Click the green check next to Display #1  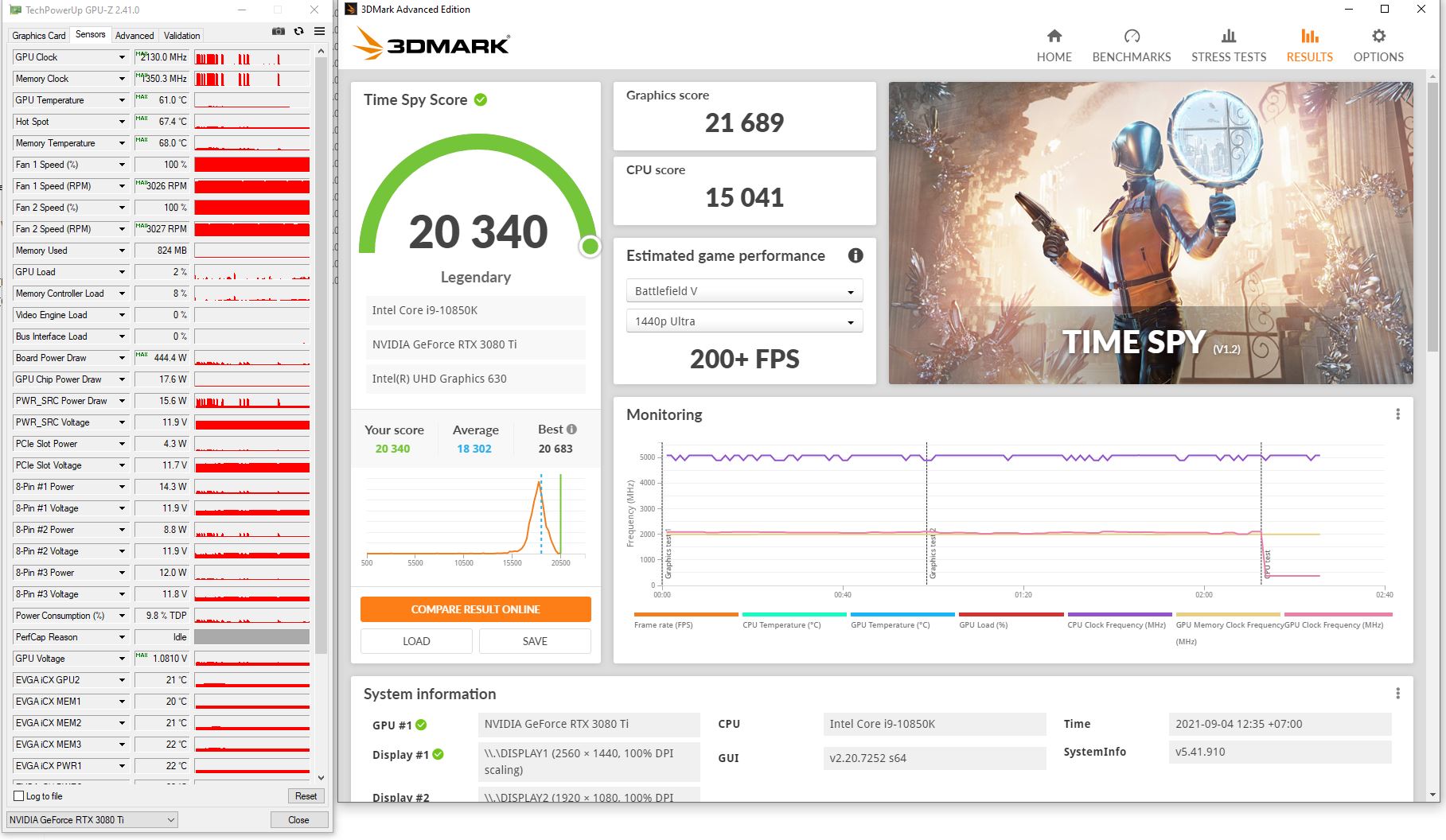pos(438,754)
